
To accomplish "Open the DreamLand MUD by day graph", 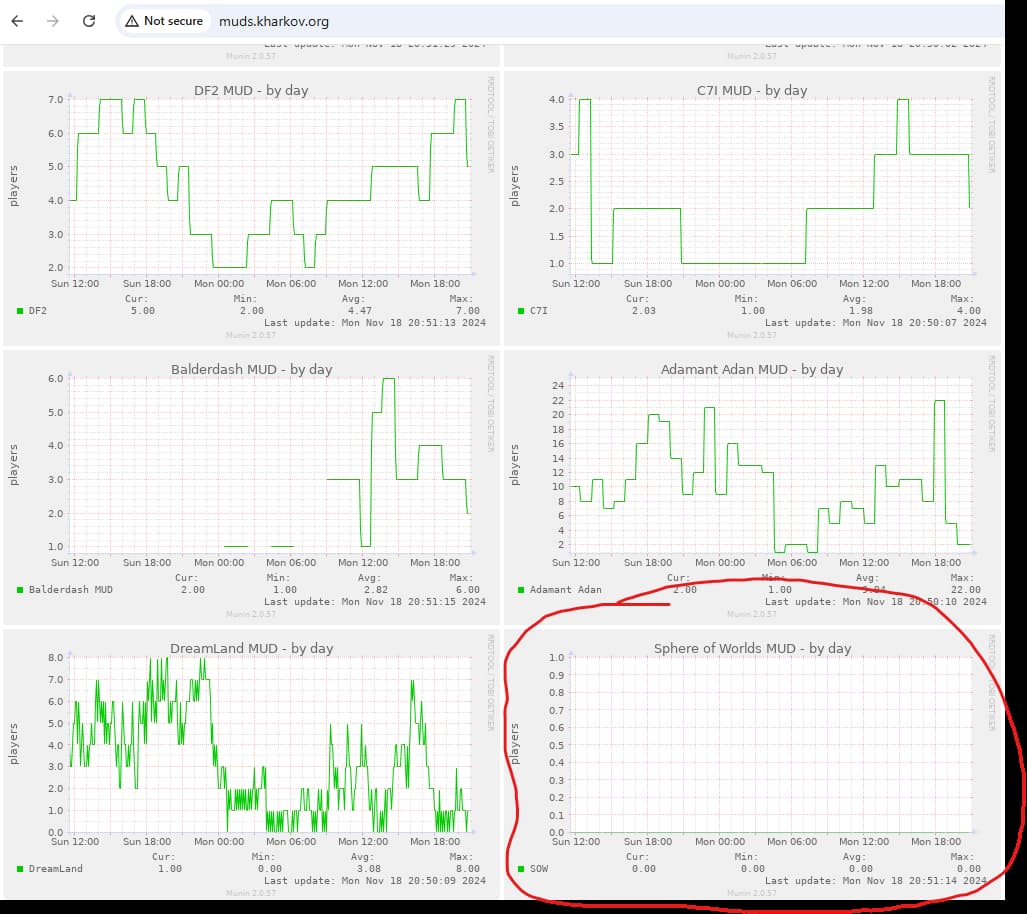I will [x=252, y=763].
